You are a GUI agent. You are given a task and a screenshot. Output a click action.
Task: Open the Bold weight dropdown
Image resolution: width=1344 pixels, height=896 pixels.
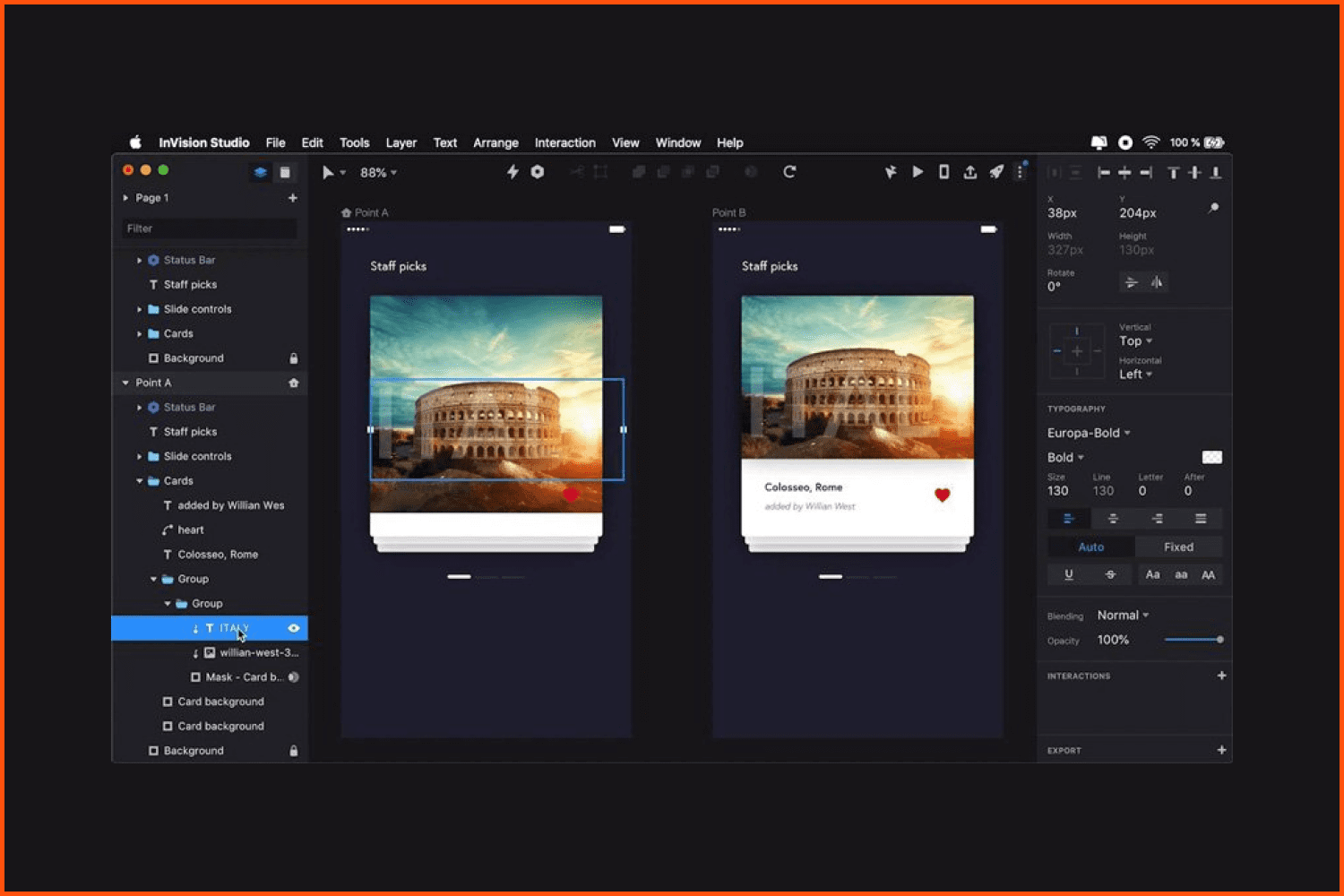point(1065,457)
